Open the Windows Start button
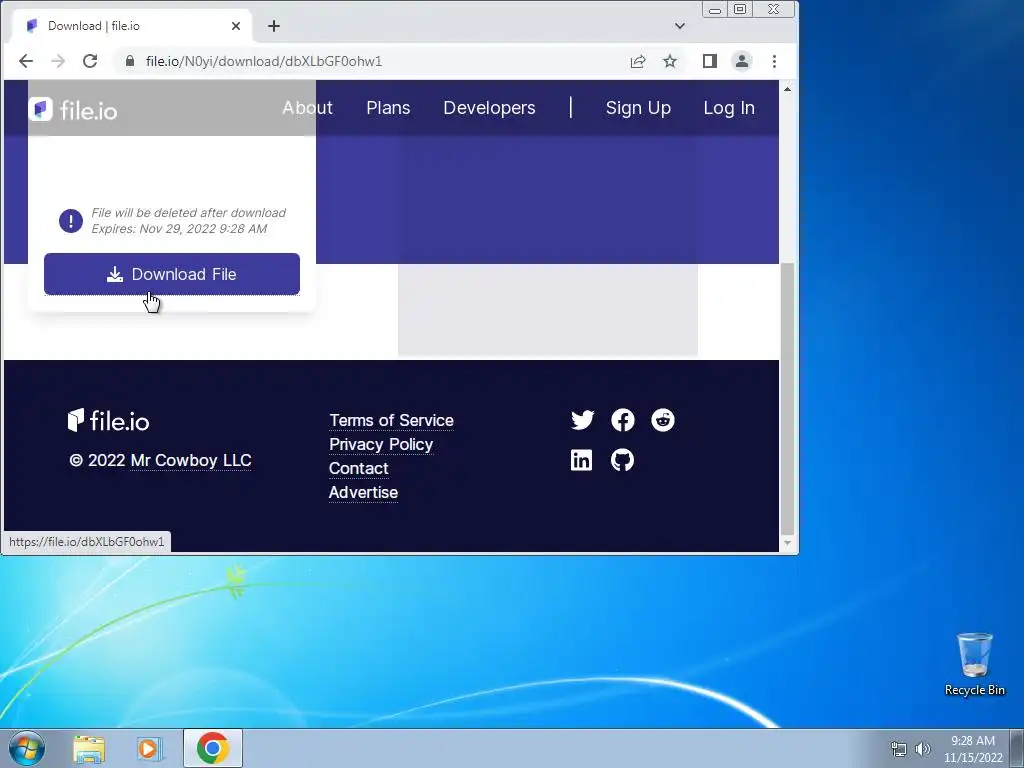This screenshot has width=1024, height=768. [27, 748]
